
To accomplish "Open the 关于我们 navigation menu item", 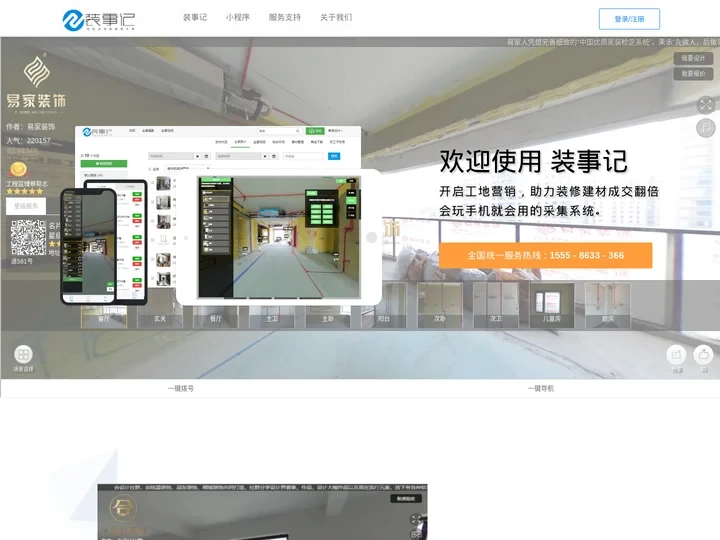I will tap(336, 17).
